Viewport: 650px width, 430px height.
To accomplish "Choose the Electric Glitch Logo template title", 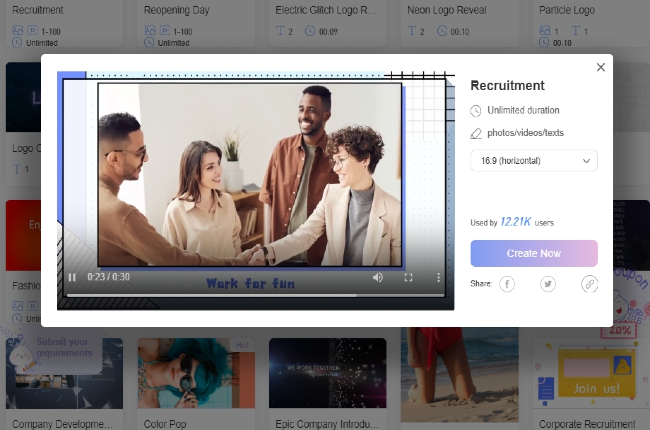I will pos(325,9).
